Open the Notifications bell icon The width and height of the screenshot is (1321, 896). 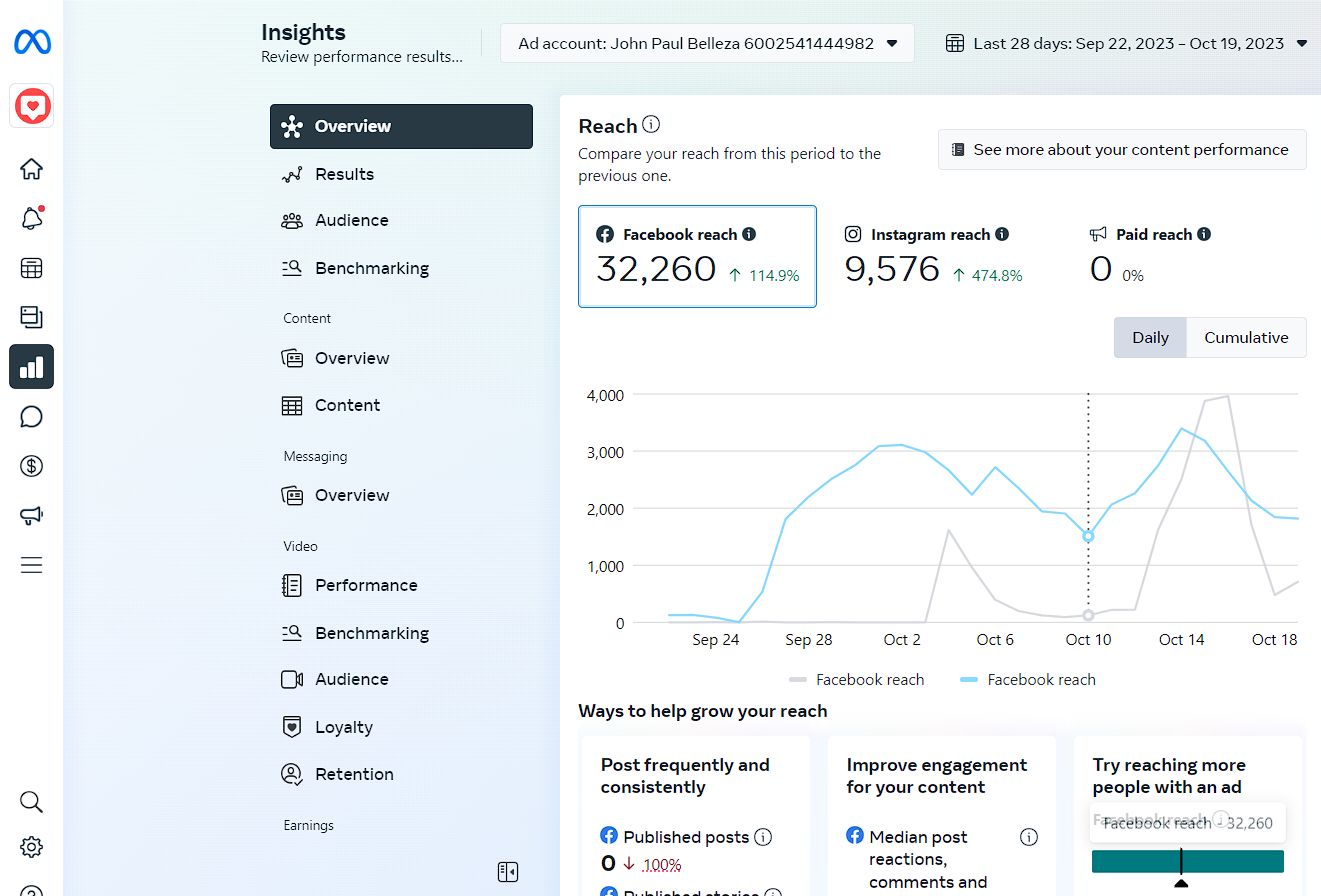click(31, 219)
